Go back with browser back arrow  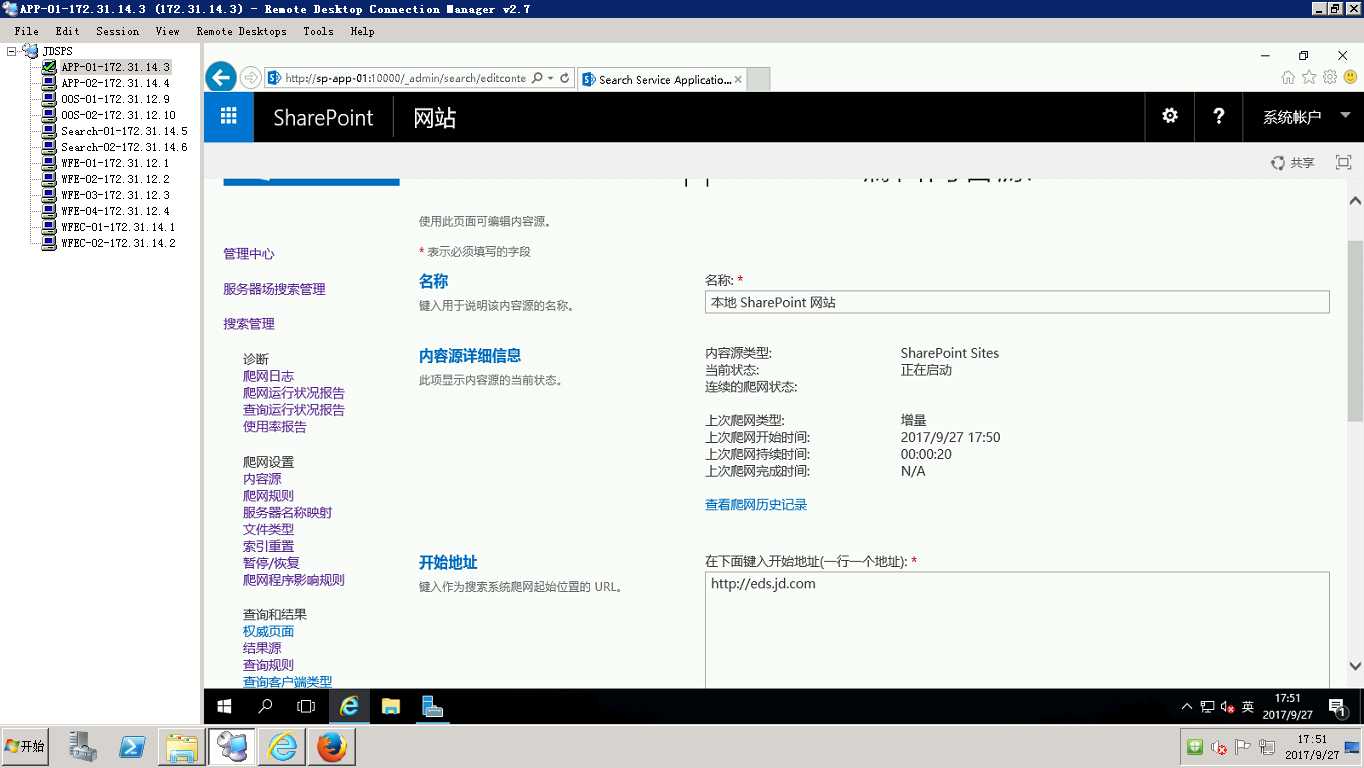221,77
